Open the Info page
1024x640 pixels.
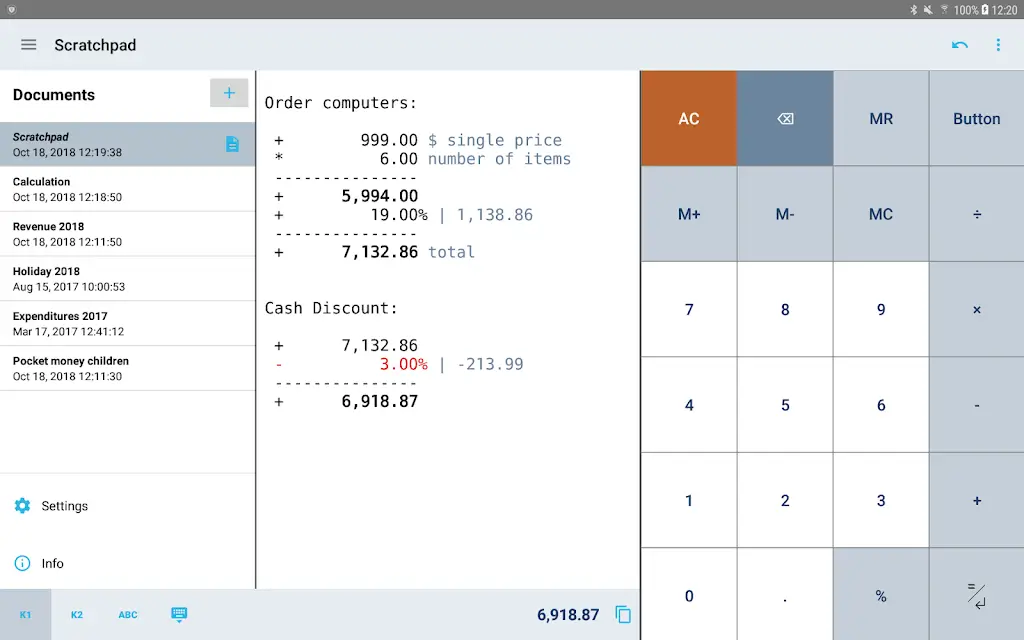pos(52,563)
